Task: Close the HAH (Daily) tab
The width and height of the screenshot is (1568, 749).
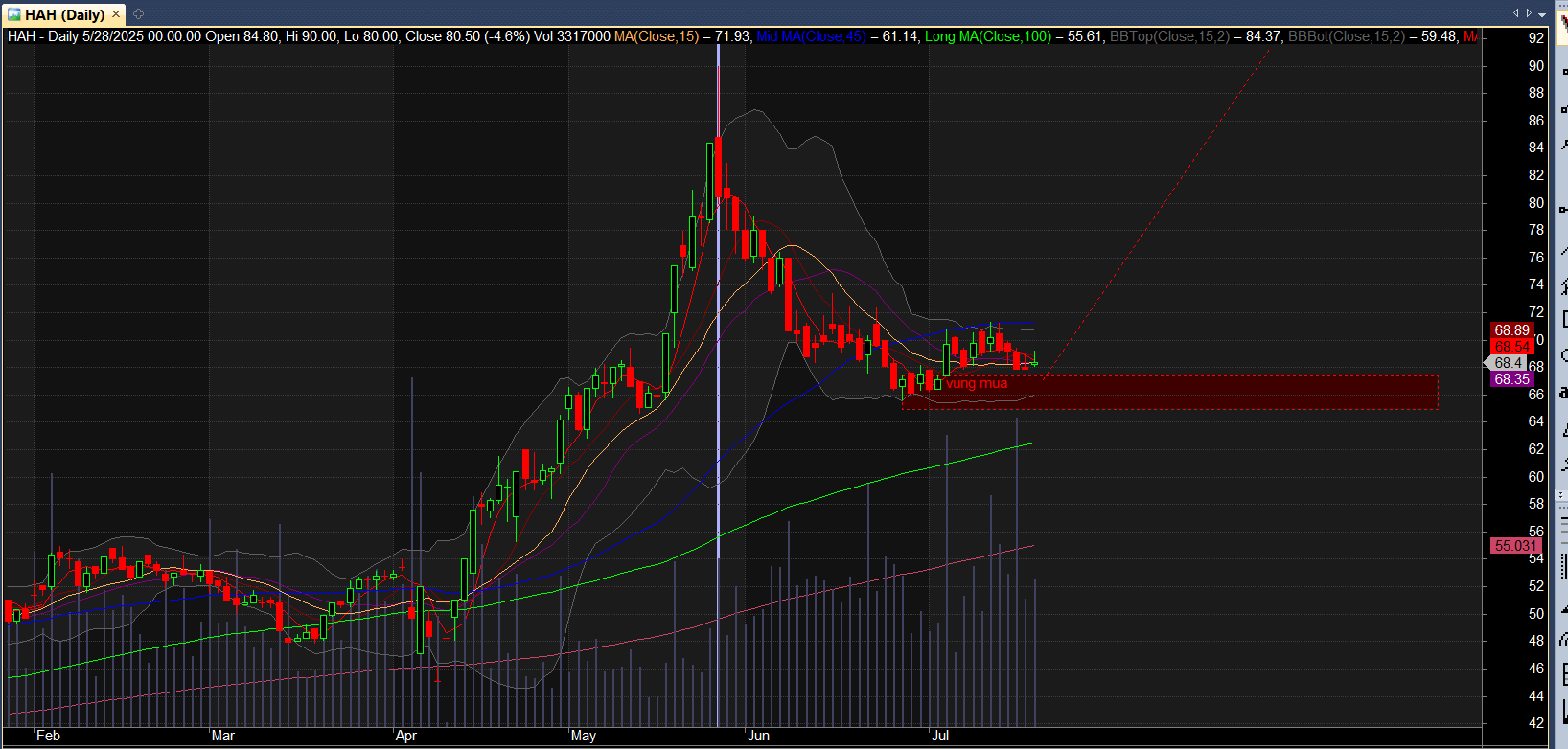Action: [x=116, y=14]
